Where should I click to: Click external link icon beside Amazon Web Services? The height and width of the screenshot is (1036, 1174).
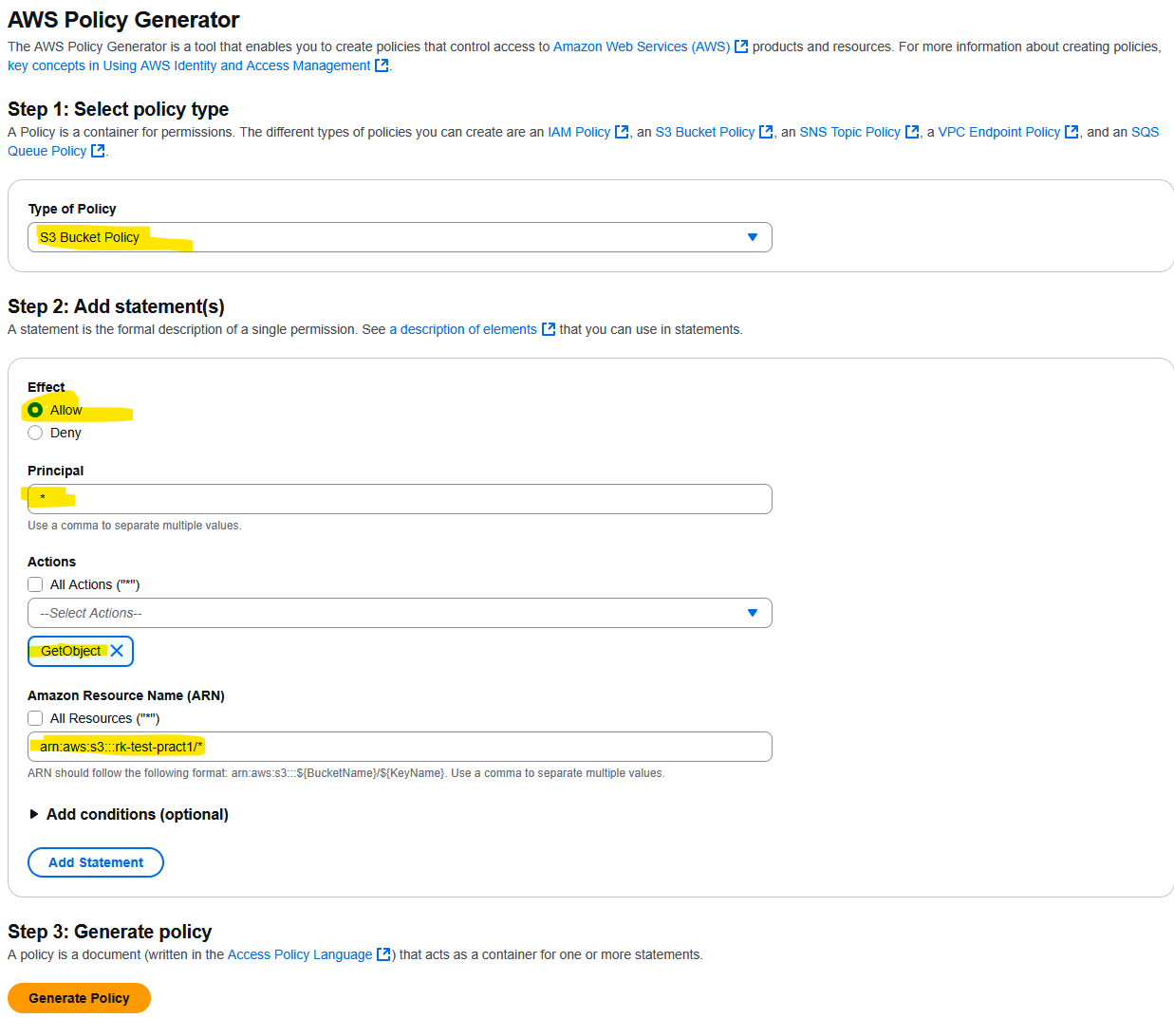click(x=741, y=46)
